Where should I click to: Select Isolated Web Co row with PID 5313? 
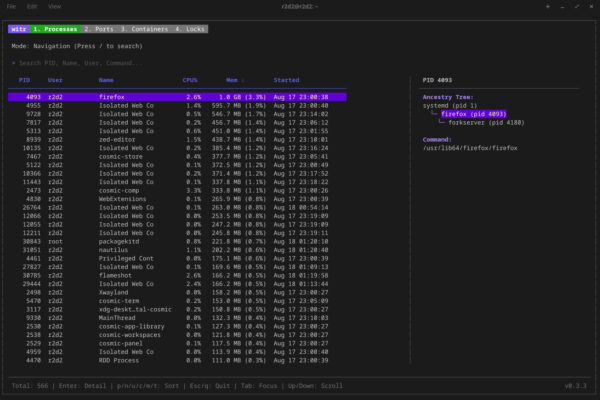click(177, 131)
